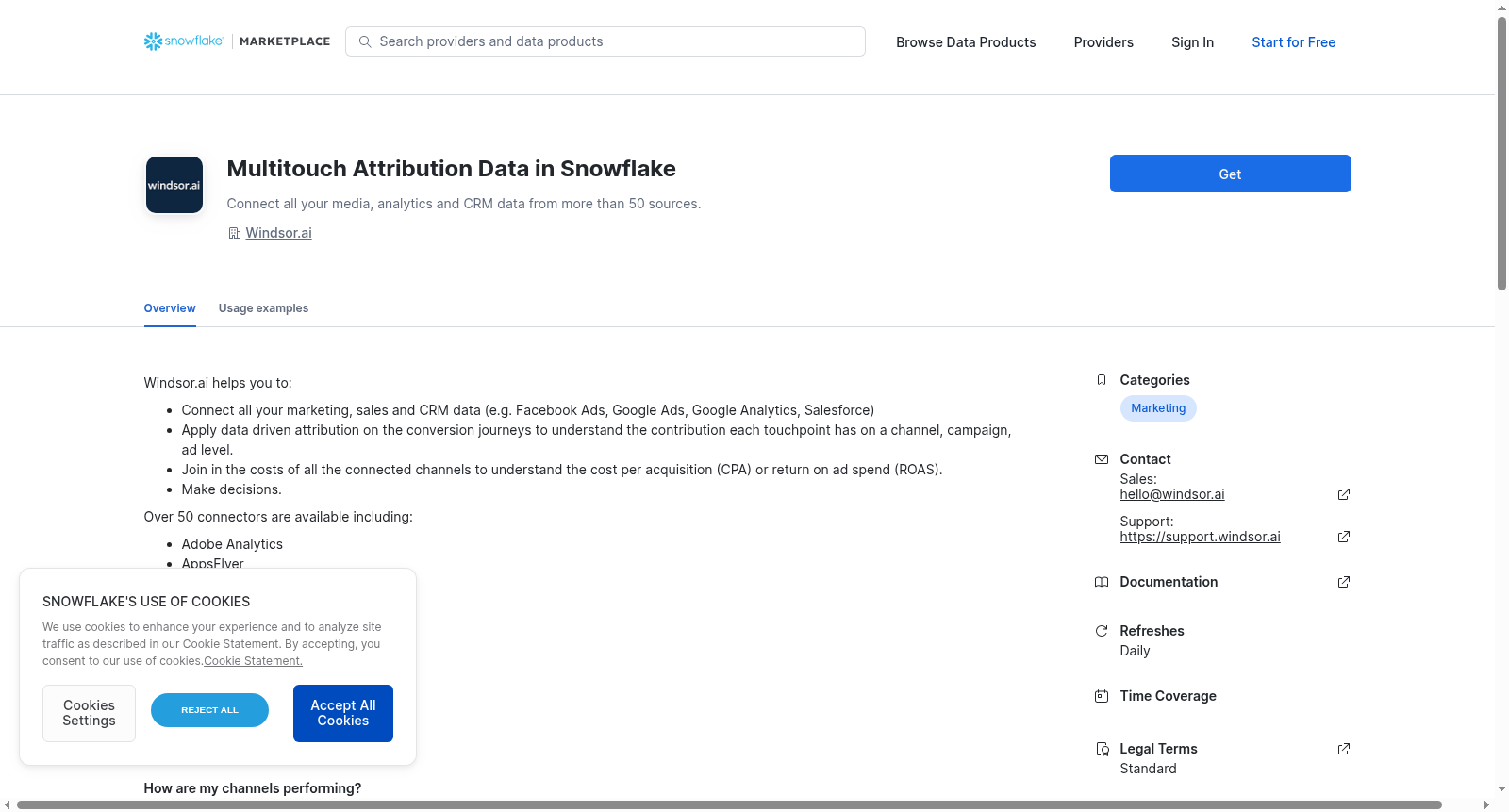Click the Documentation heading link
The width and height of the screenshot is (1509, 812).
[1169, 582]
